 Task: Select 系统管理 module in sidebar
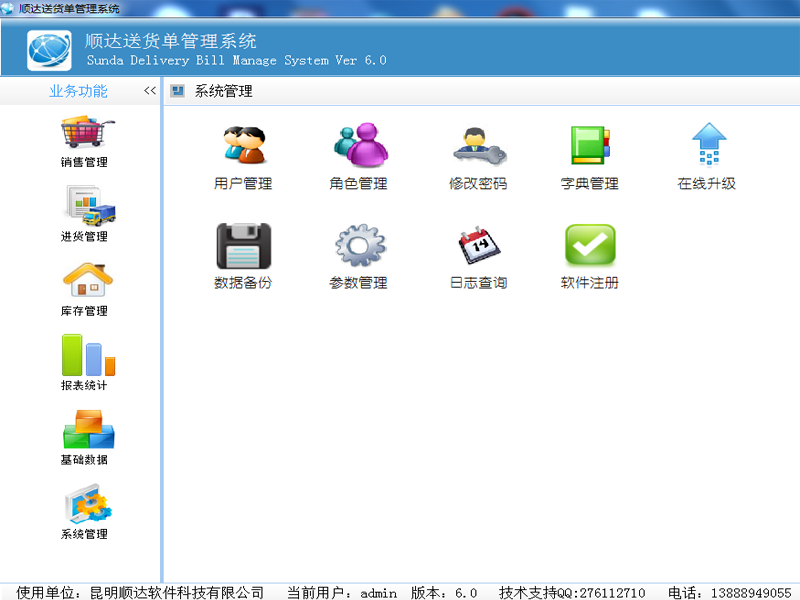[x=85, y=506]
